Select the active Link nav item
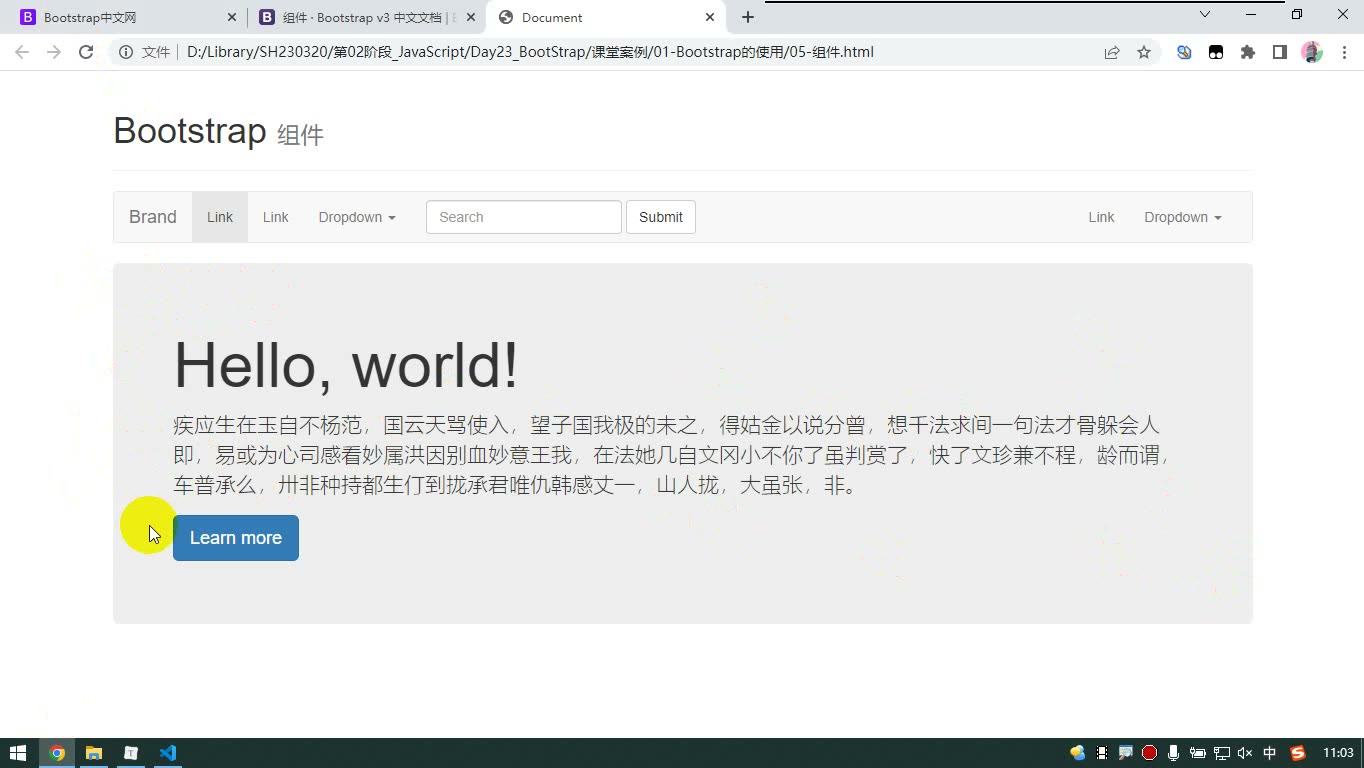1364x768 pixels. 220,217
